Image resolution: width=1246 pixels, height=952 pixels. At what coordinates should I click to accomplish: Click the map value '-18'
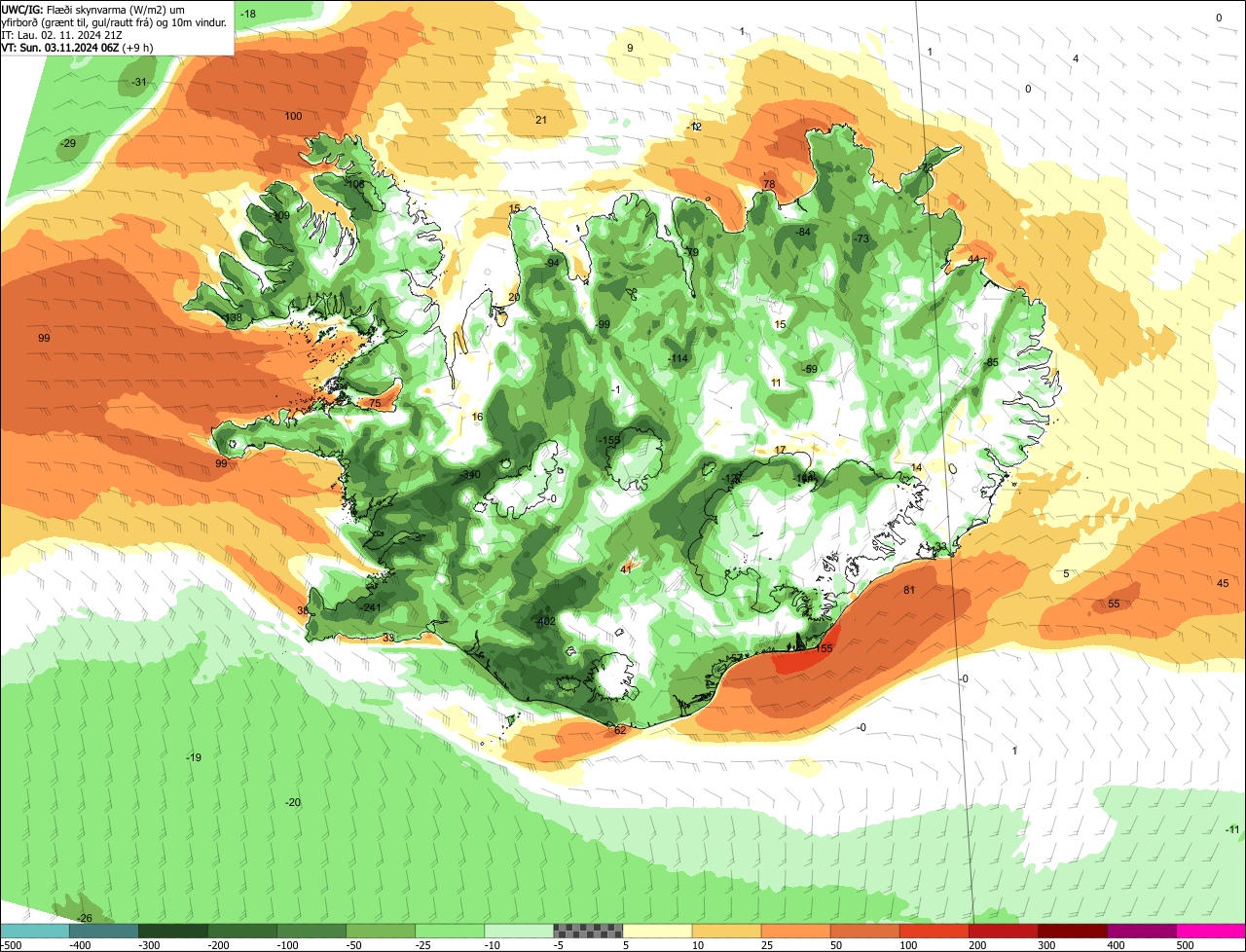[x=248, y=14]
